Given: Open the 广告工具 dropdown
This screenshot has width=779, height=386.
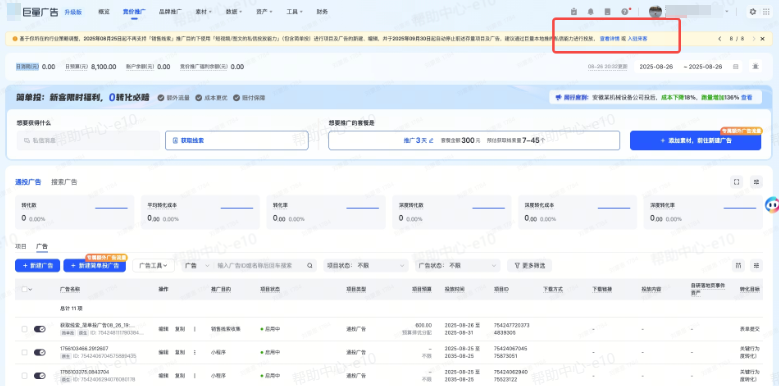Looking at the screenshot, I should [153, 266].
